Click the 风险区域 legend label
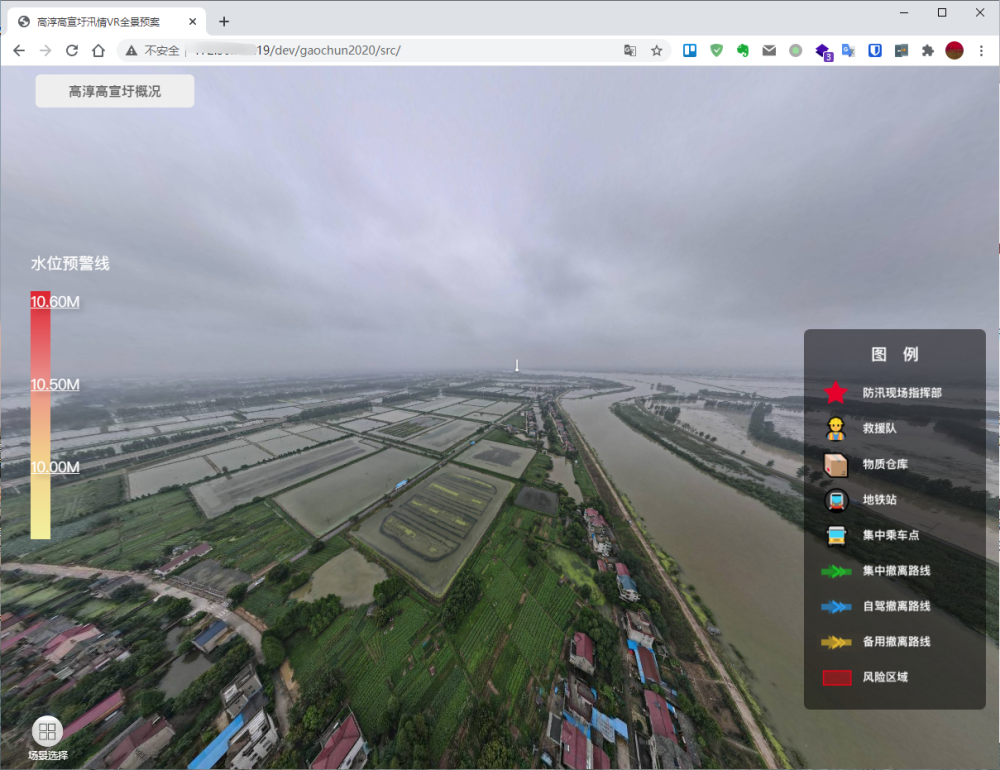This screenshot has height=770, width=1000. click(x=885, y=677)
